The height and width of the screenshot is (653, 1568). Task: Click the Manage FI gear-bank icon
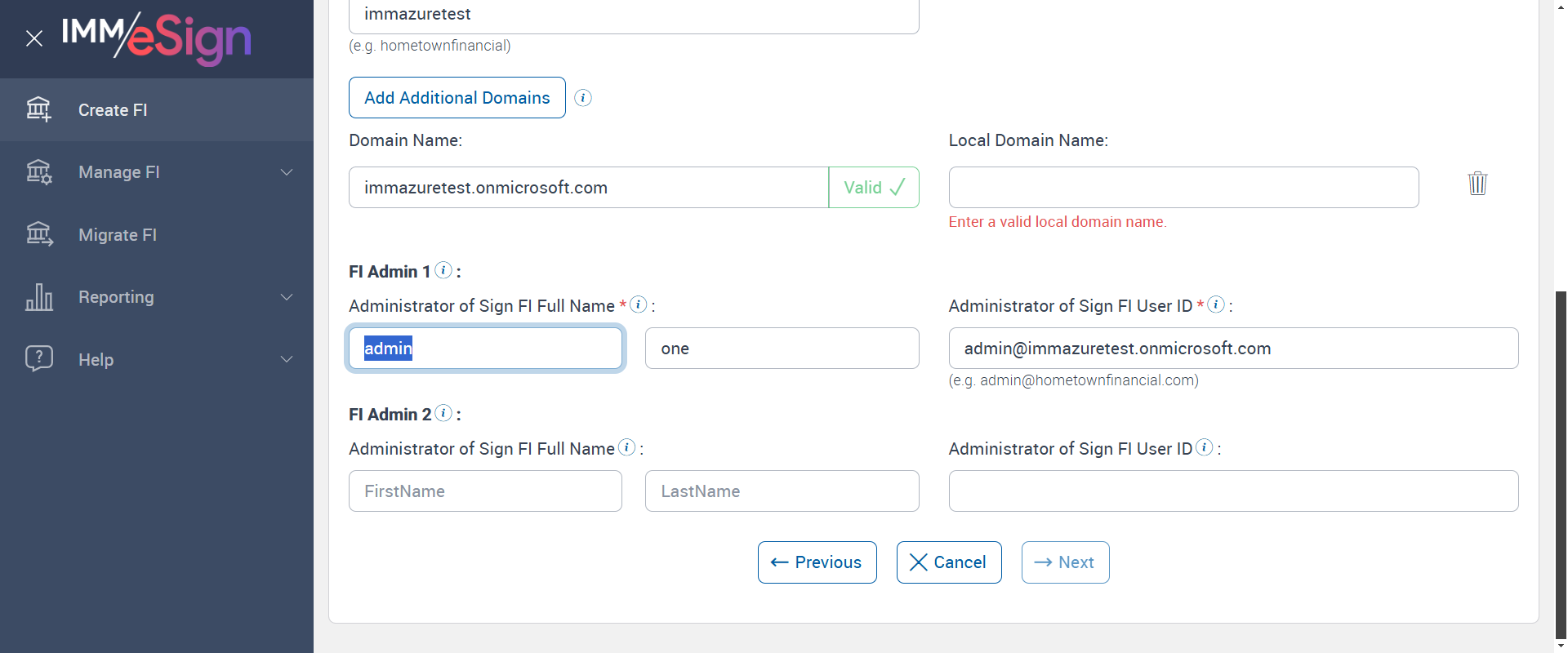coord(38,172)
